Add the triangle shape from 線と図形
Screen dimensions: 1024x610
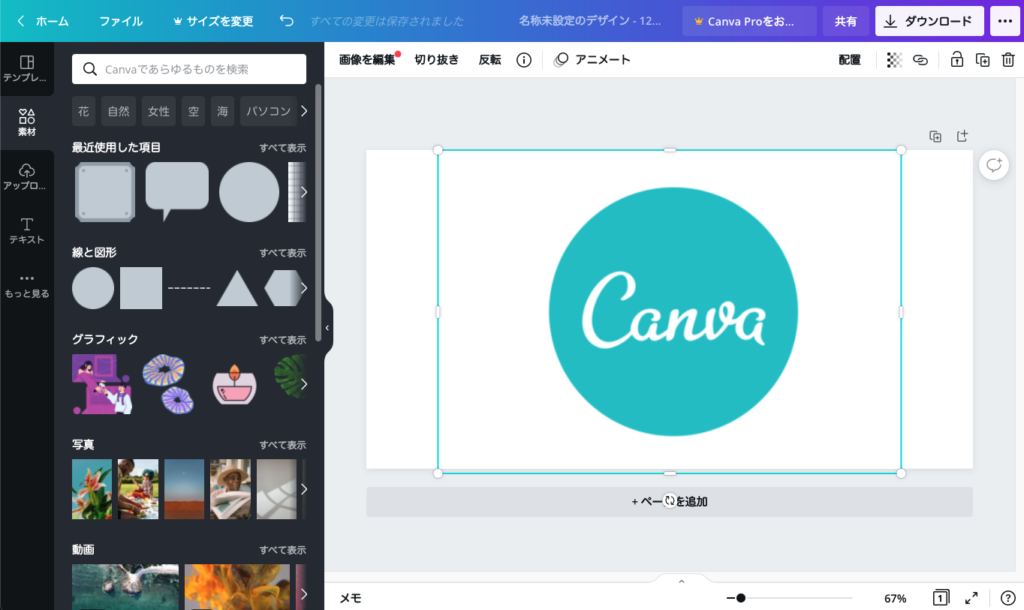[x=236, y=288]
